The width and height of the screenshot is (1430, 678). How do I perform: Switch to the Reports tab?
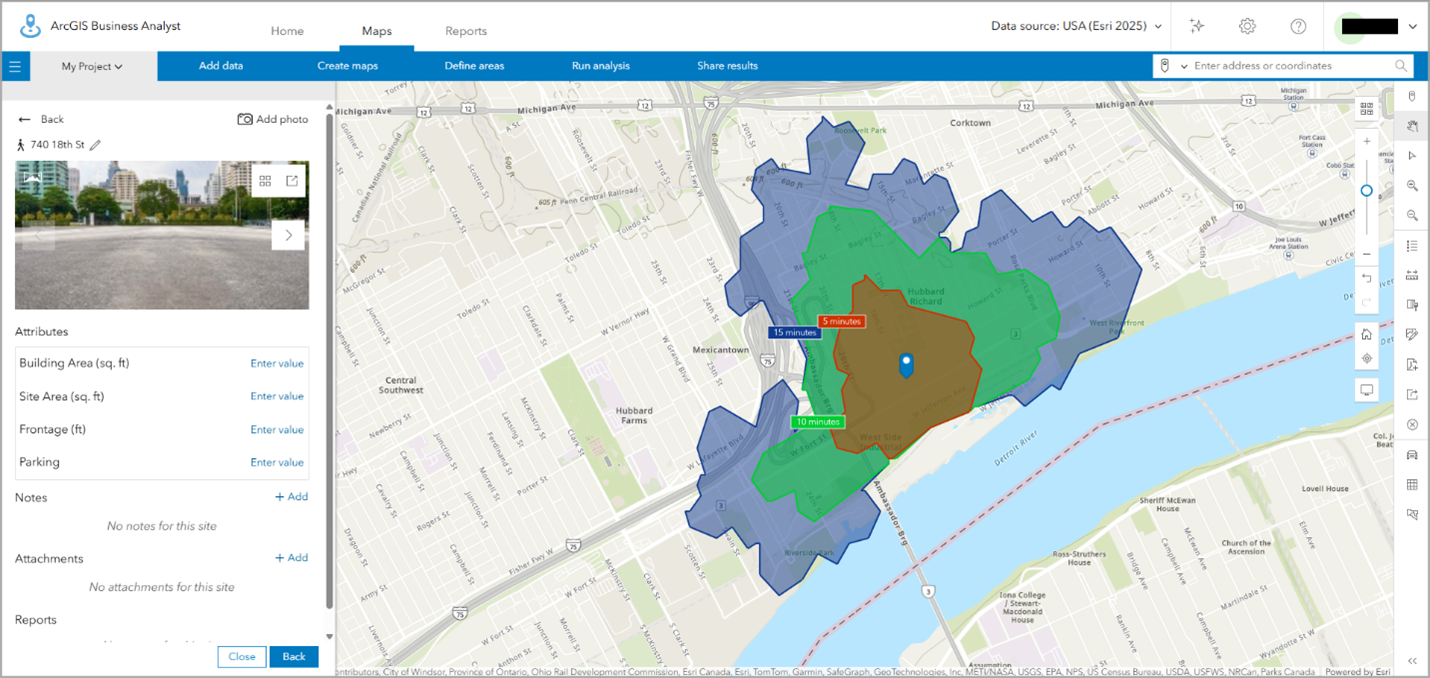point(466,31)
